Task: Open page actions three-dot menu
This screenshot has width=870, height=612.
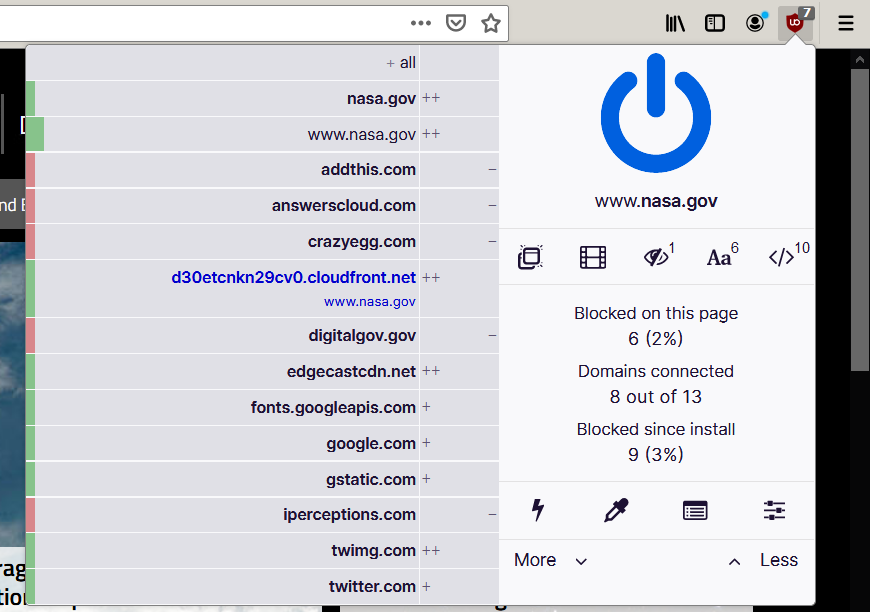Action: 421,23
